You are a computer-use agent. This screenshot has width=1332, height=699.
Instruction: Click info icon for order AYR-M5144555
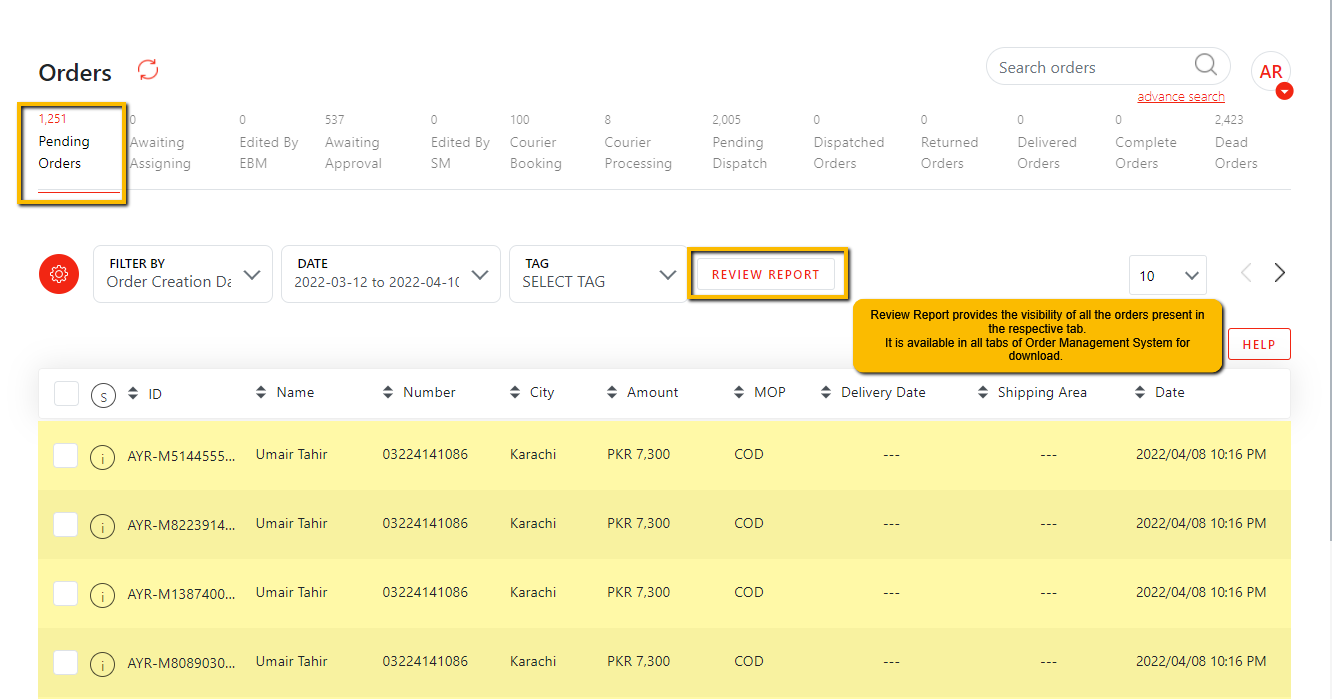point(102,457)
